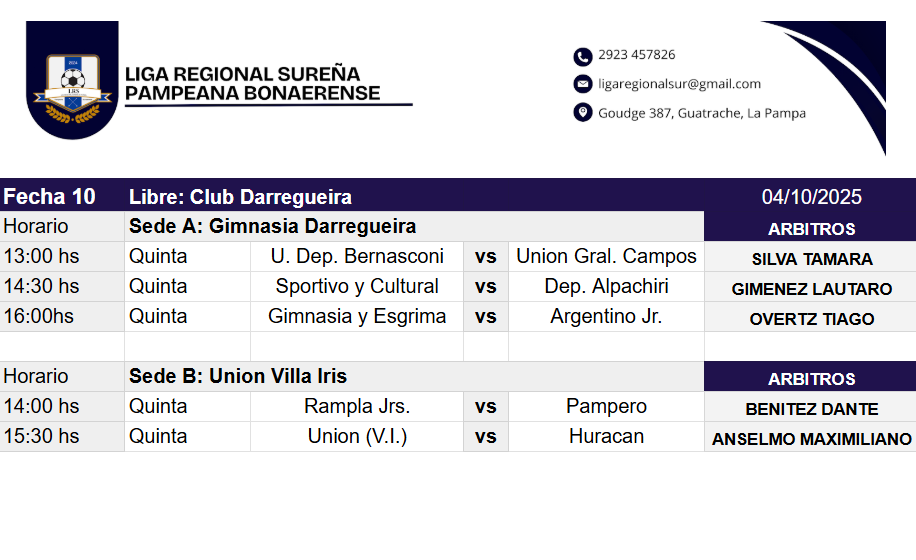Click the location pin icon
The height and width of the screenshot is (560, 916).
[582, 113]
